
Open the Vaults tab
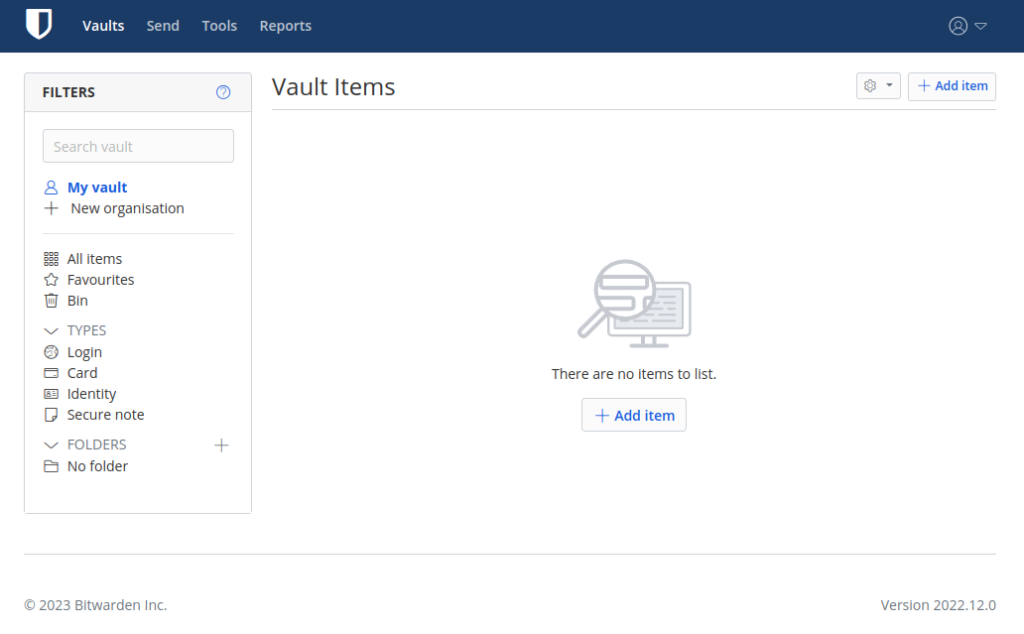pos(103,25)
